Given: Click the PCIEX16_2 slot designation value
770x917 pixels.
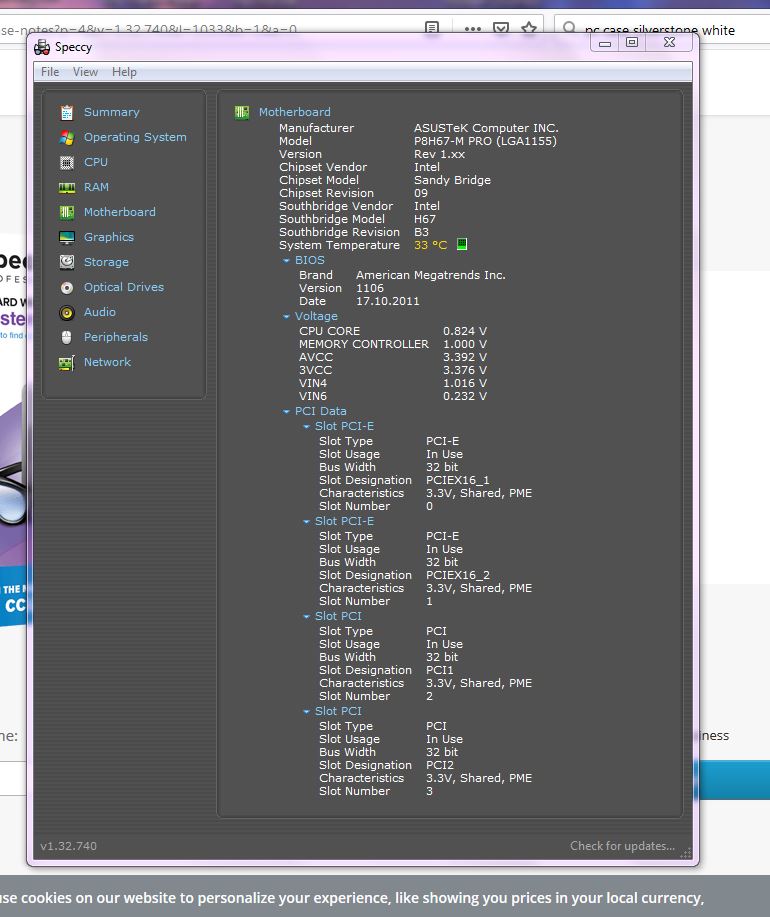Looking at the screenshot, I should click(458, 575).
